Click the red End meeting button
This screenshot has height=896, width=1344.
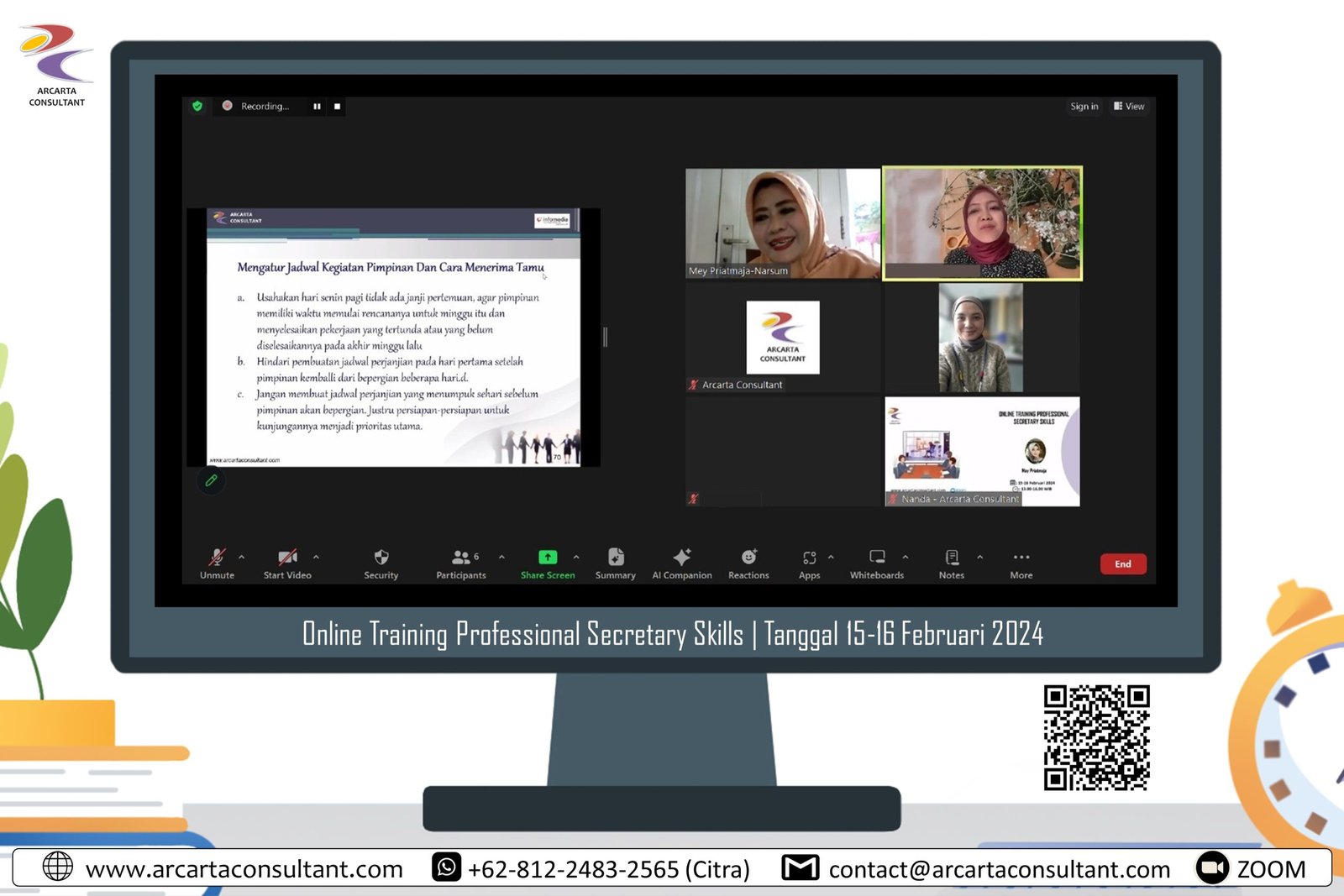[x=1123, y=564]
